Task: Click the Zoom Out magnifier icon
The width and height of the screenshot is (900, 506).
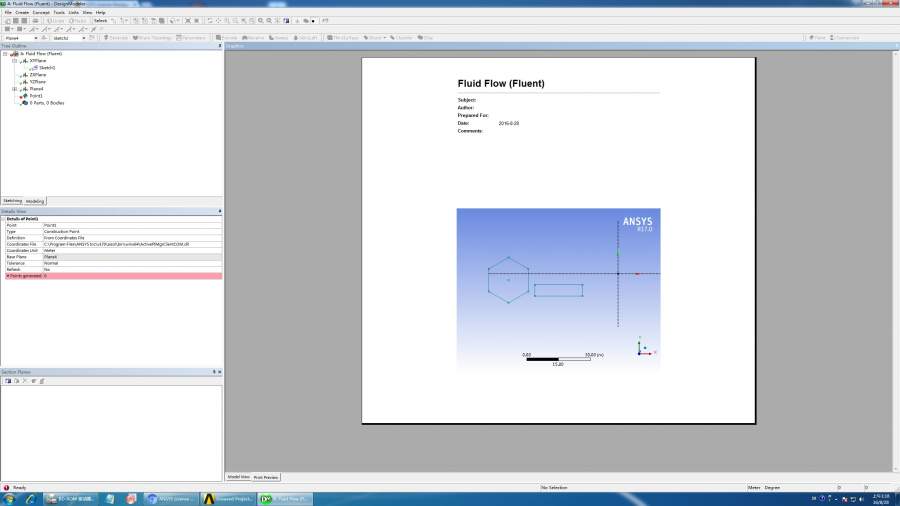Action: 269,21
